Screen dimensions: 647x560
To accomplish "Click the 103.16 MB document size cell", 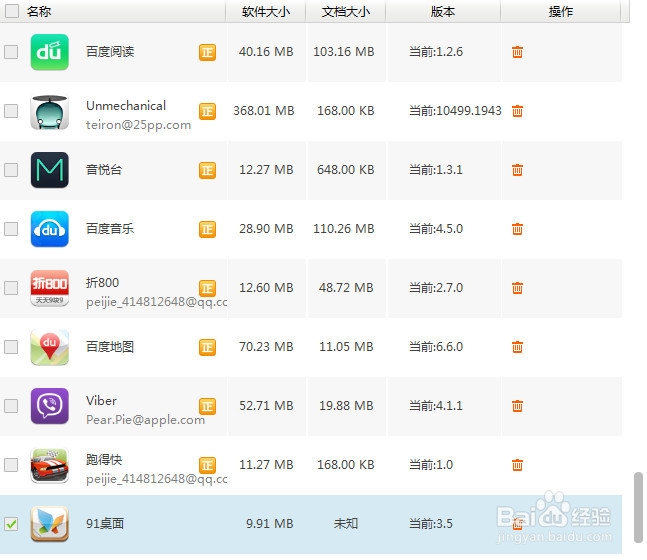I will pos(344,52).
